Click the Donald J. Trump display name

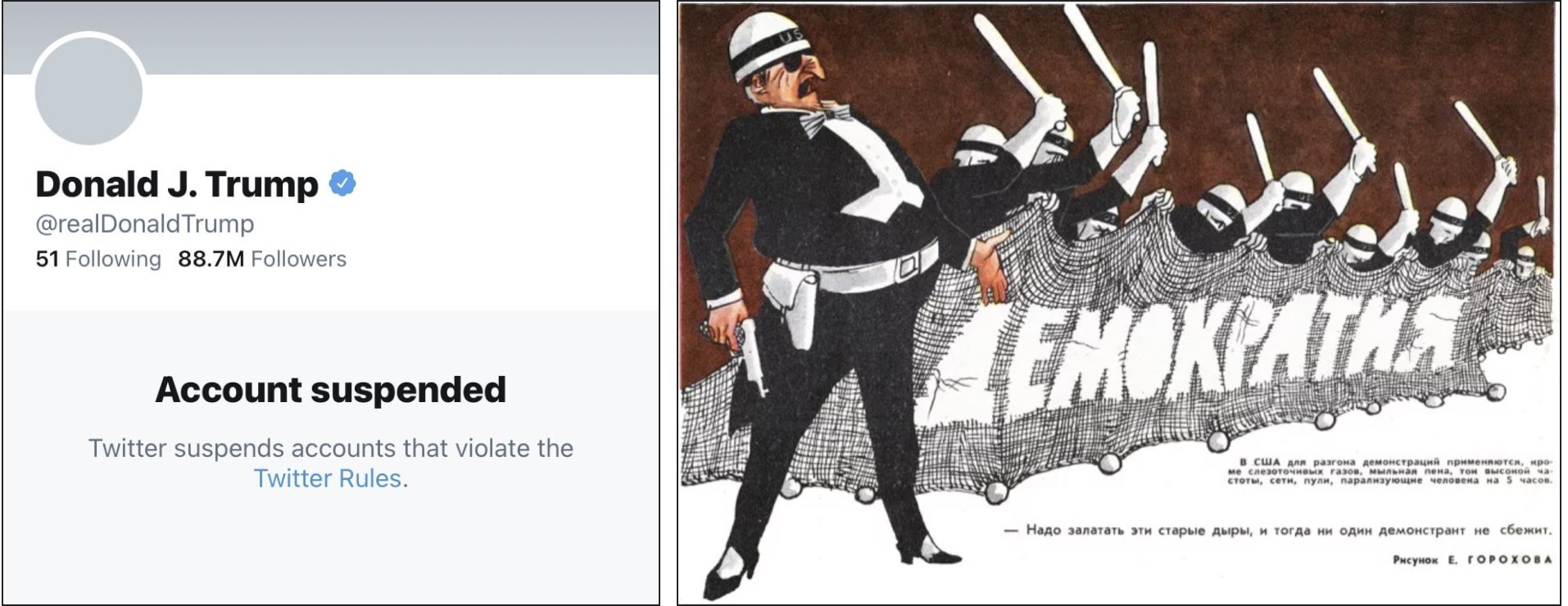pos(177,184)
